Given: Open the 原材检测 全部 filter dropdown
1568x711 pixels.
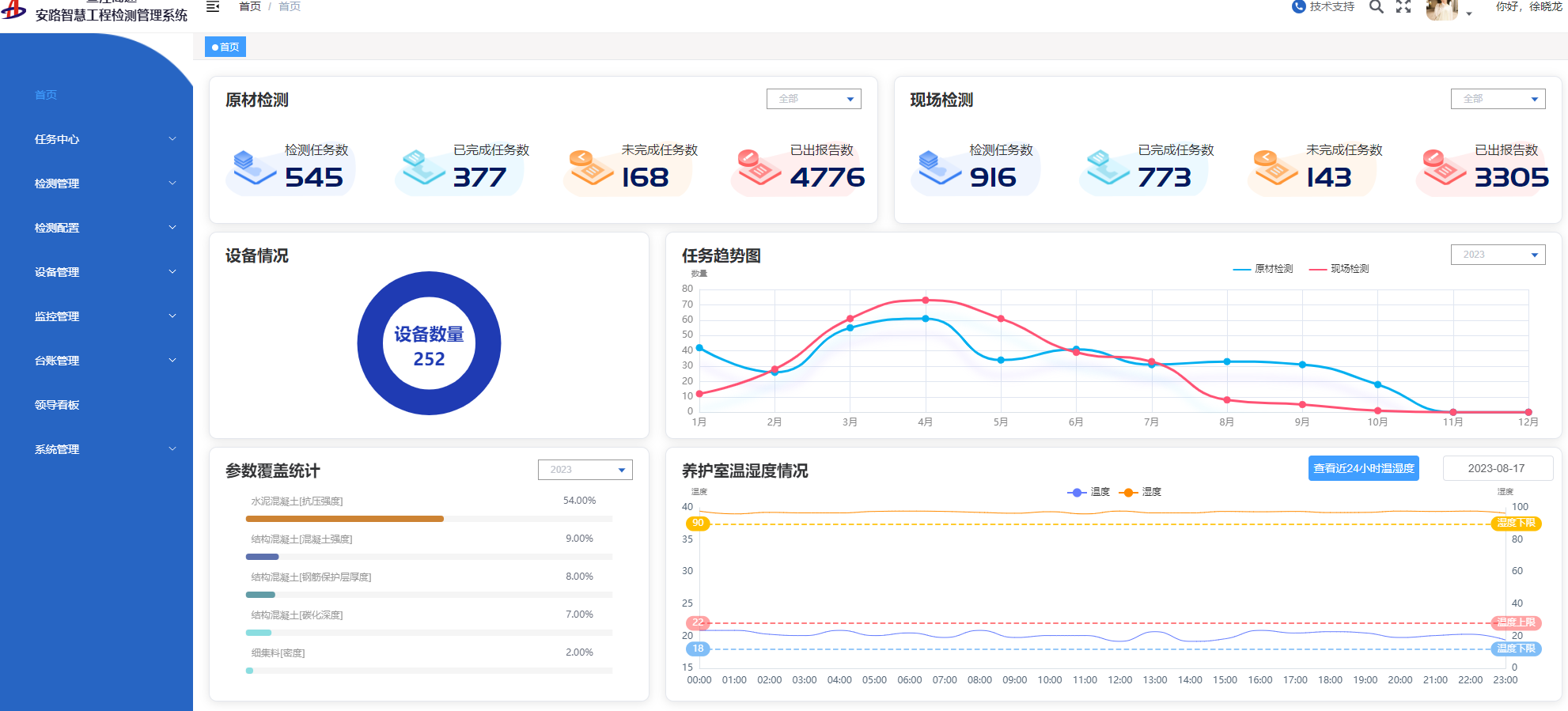Looking at the screenshot, I should (x=813, y=99).
